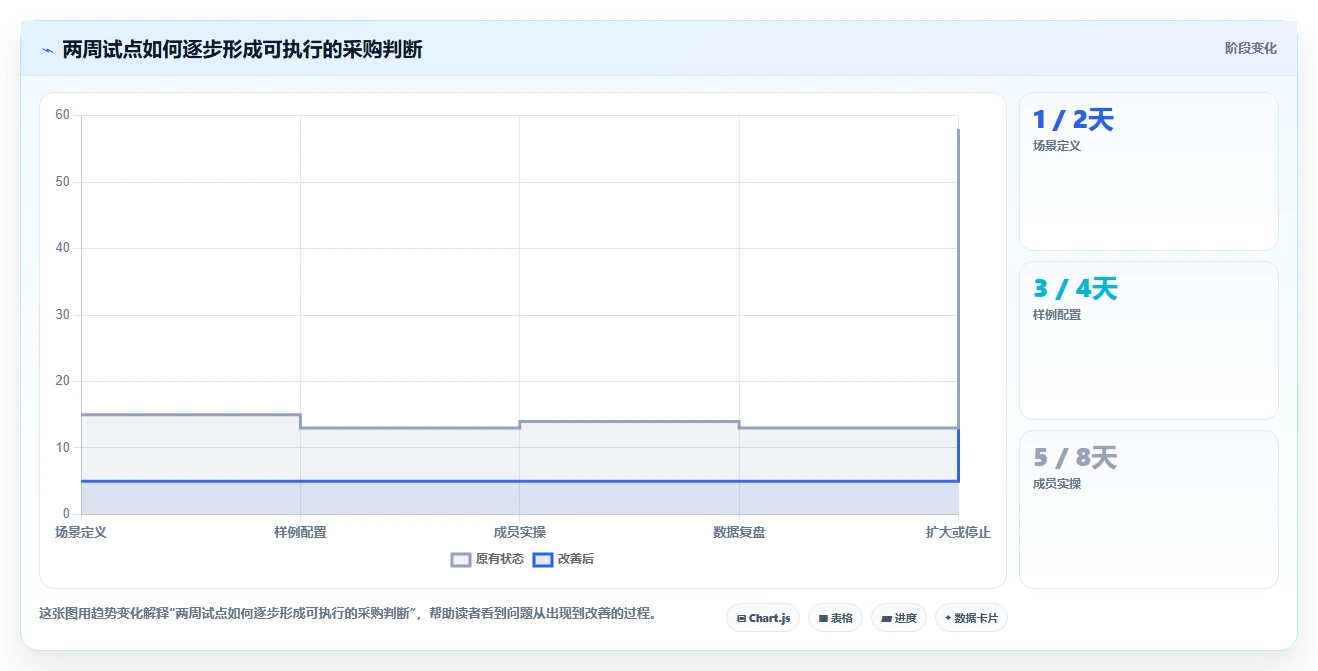Click the 阶段变化 label in header

click(1250, 48)
